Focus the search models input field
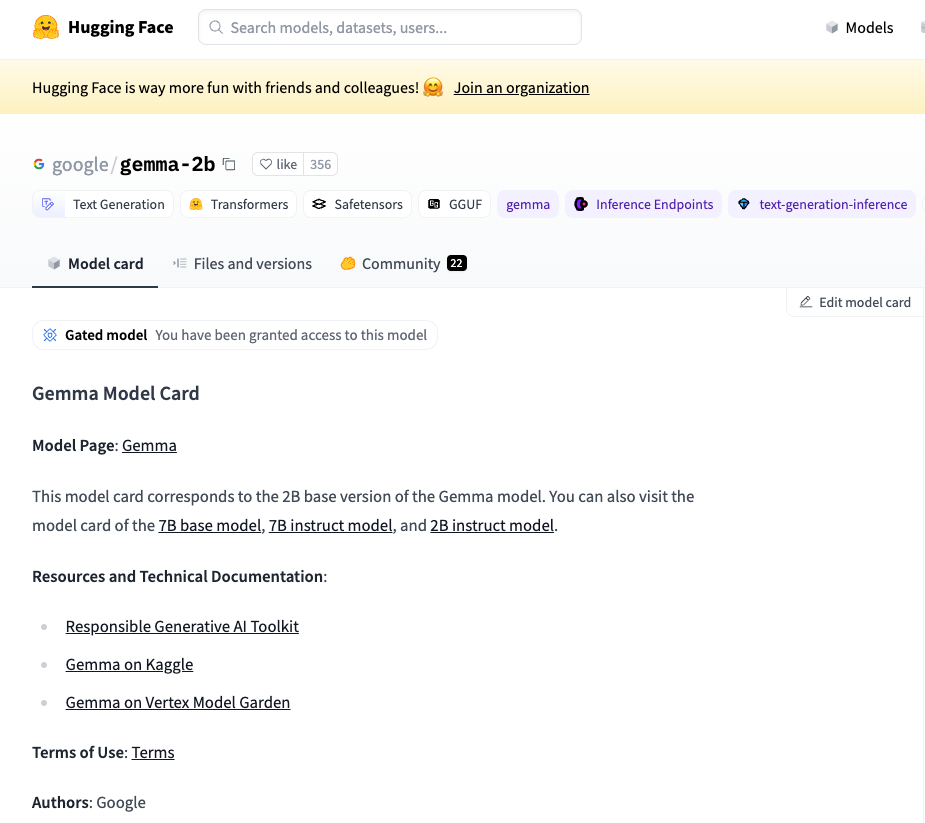This screenshot has height=823, width=925. pos(390,27)
